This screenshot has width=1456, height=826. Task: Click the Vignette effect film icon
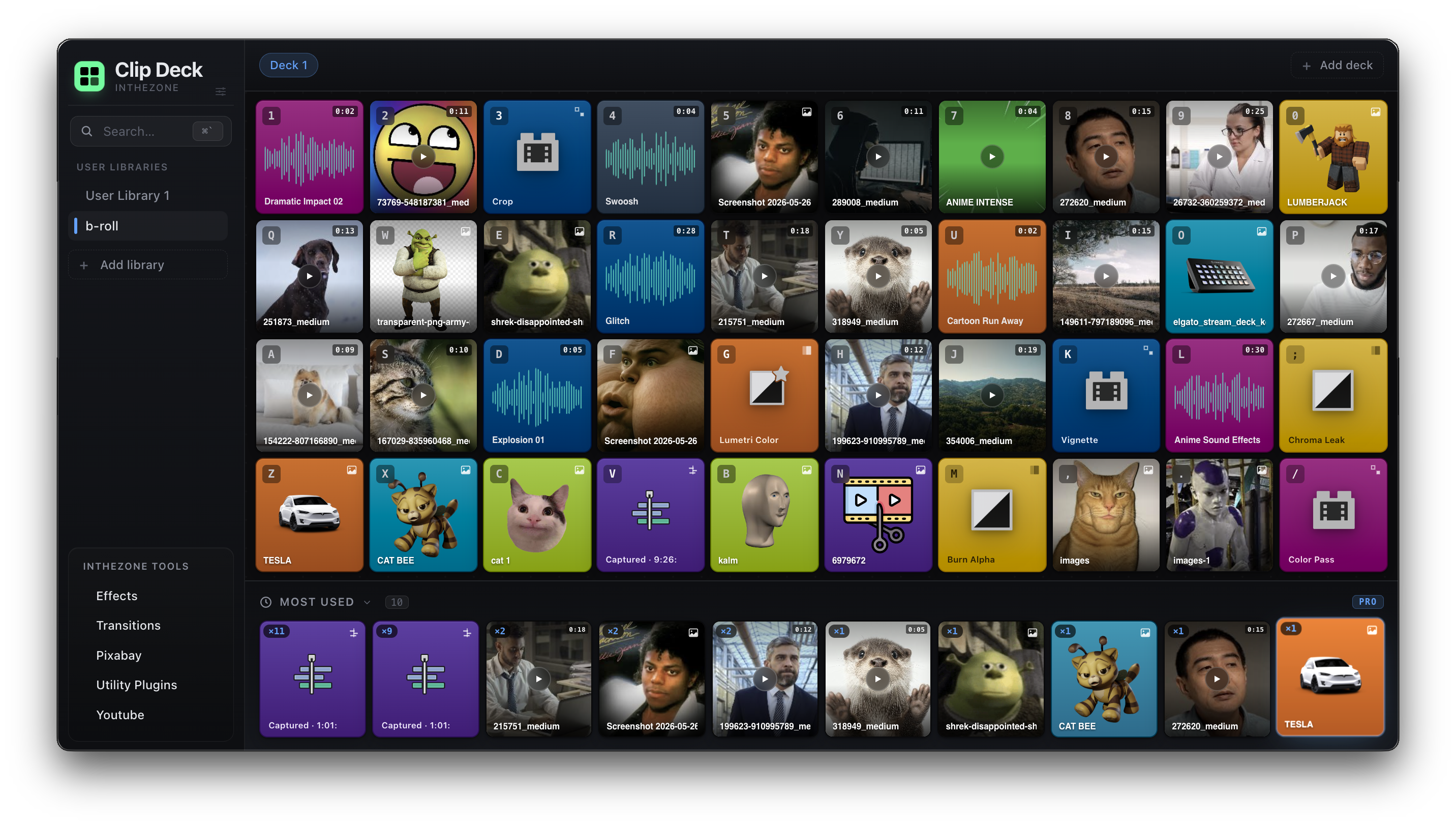pyautogui.click(x=1106, y=390)
